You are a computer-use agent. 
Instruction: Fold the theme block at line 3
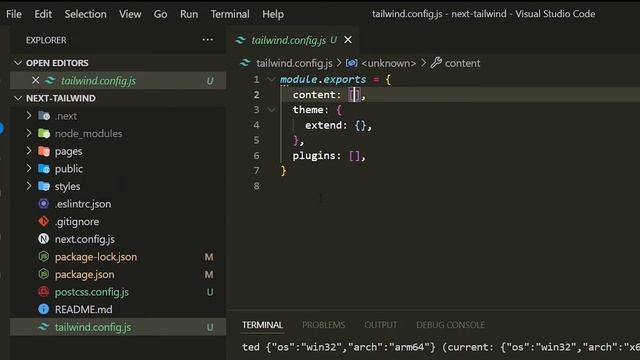click(x=271, y=109)
